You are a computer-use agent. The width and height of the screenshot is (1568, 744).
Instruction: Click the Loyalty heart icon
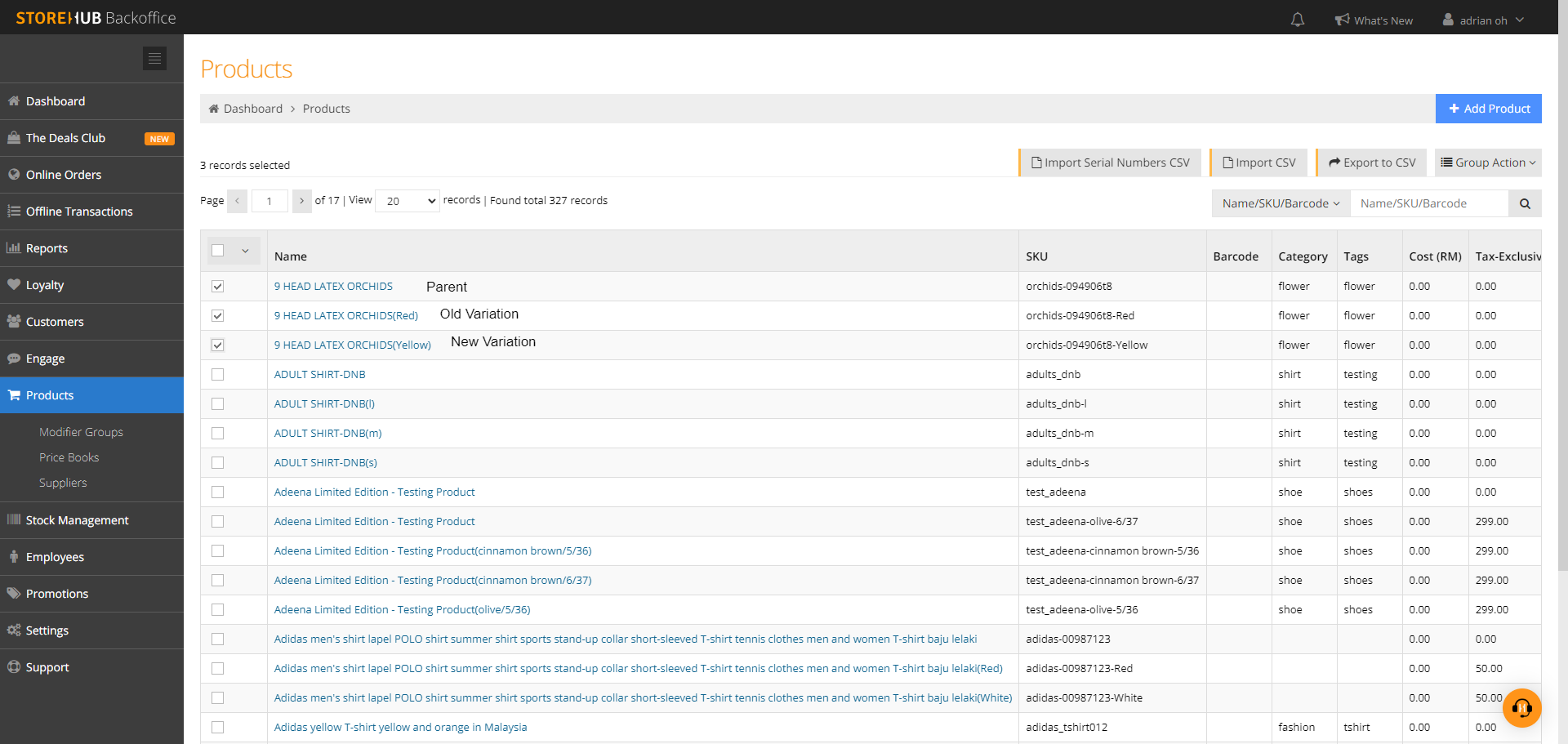pos(14,285)
